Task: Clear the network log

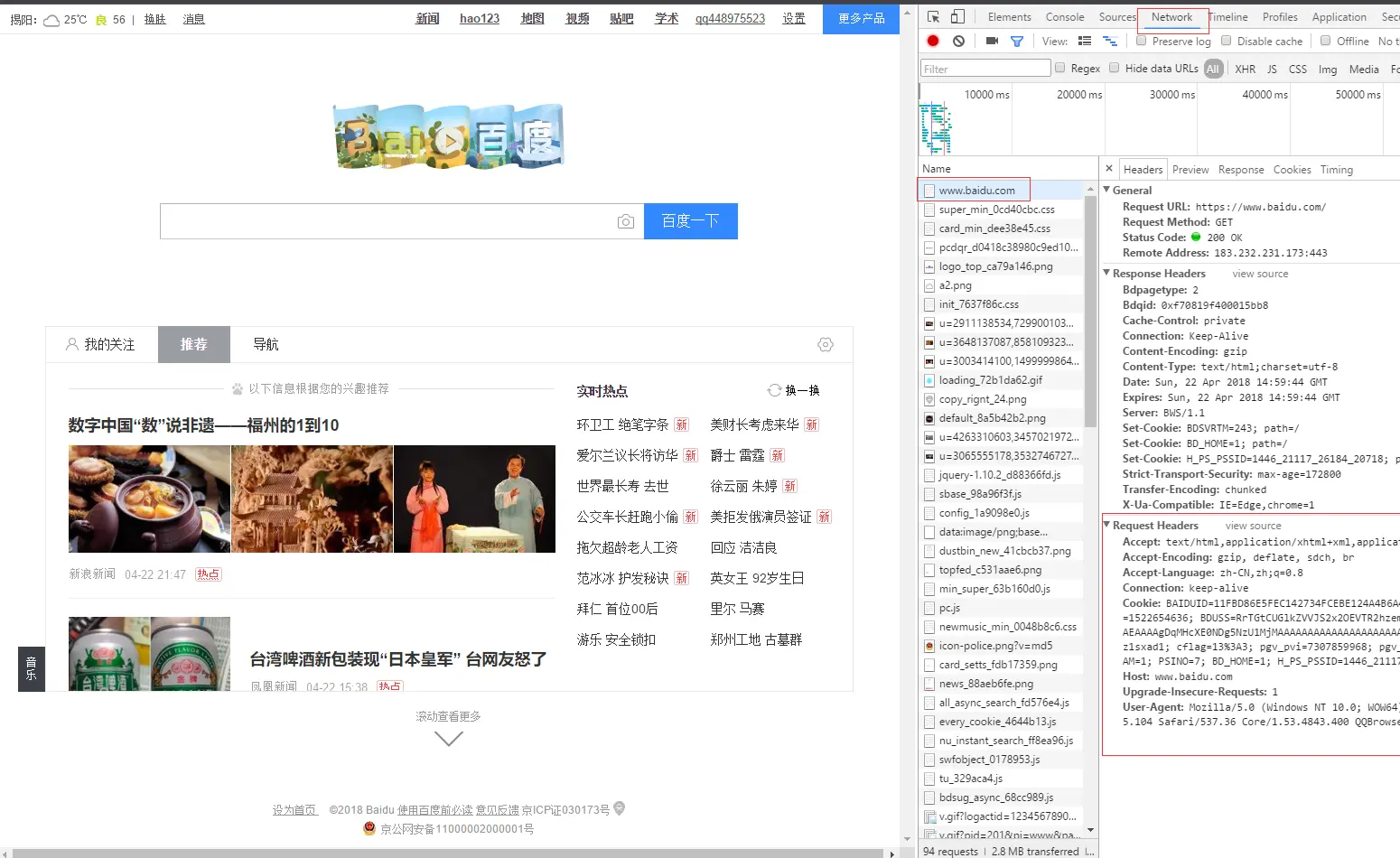Action: point(958,41)
